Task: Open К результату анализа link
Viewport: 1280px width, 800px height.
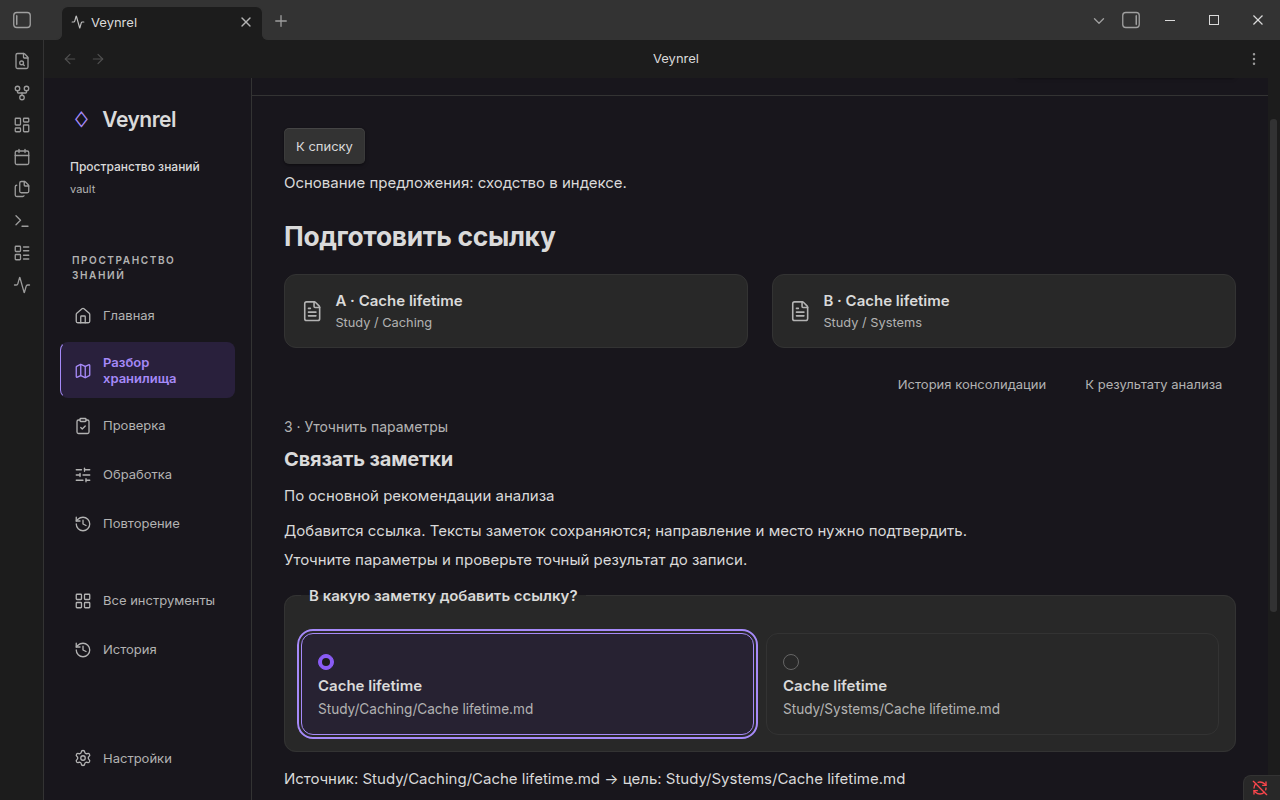Action: point(1154,385)
